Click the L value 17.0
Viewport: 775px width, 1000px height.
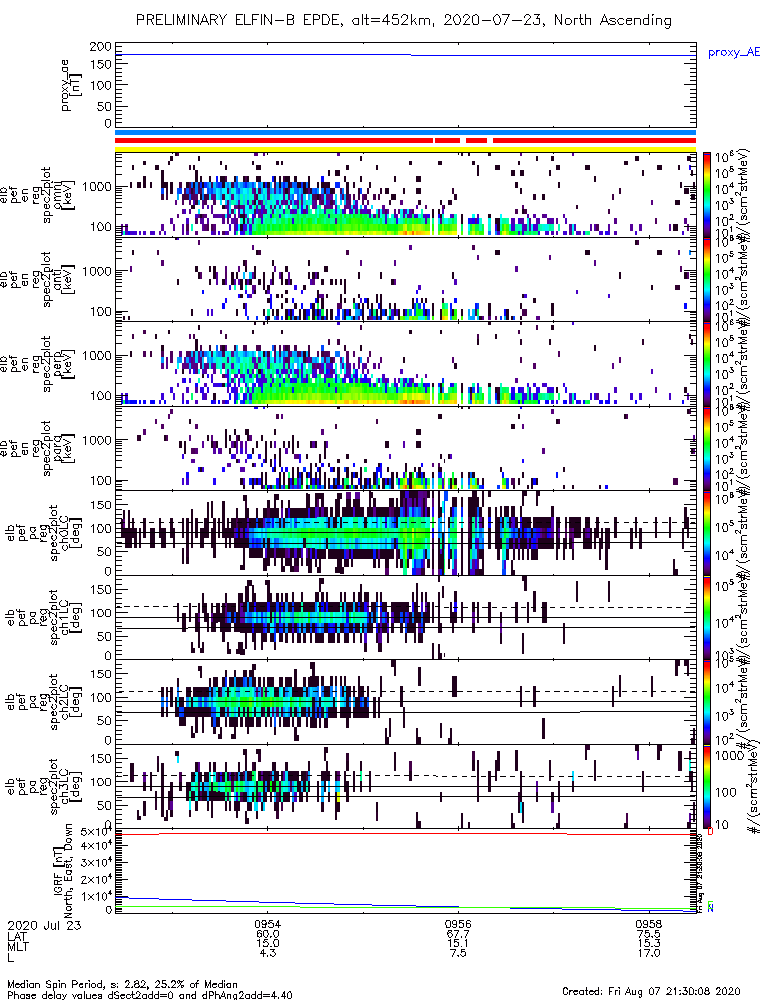point(649,953)
